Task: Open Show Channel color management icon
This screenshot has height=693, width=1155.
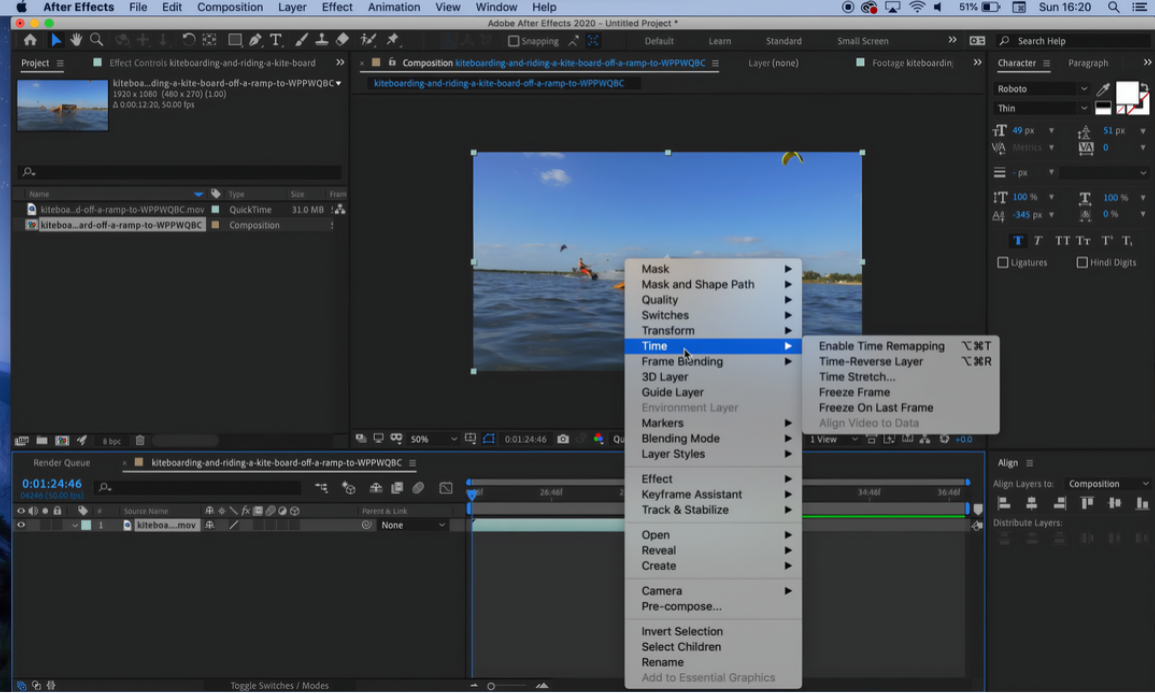Action: coord(598,439)
